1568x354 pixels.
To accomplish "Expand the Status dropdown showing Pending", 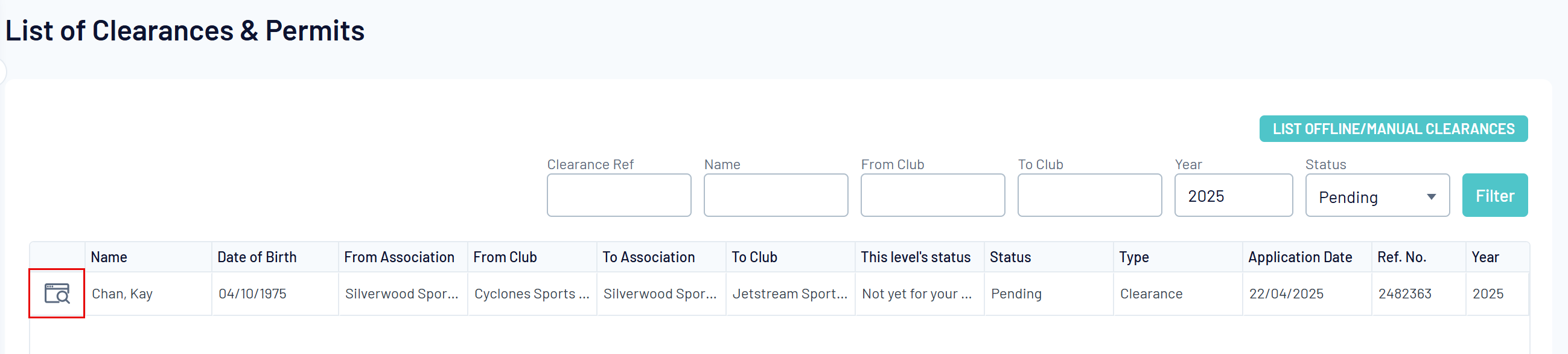I will (1377, 196).
